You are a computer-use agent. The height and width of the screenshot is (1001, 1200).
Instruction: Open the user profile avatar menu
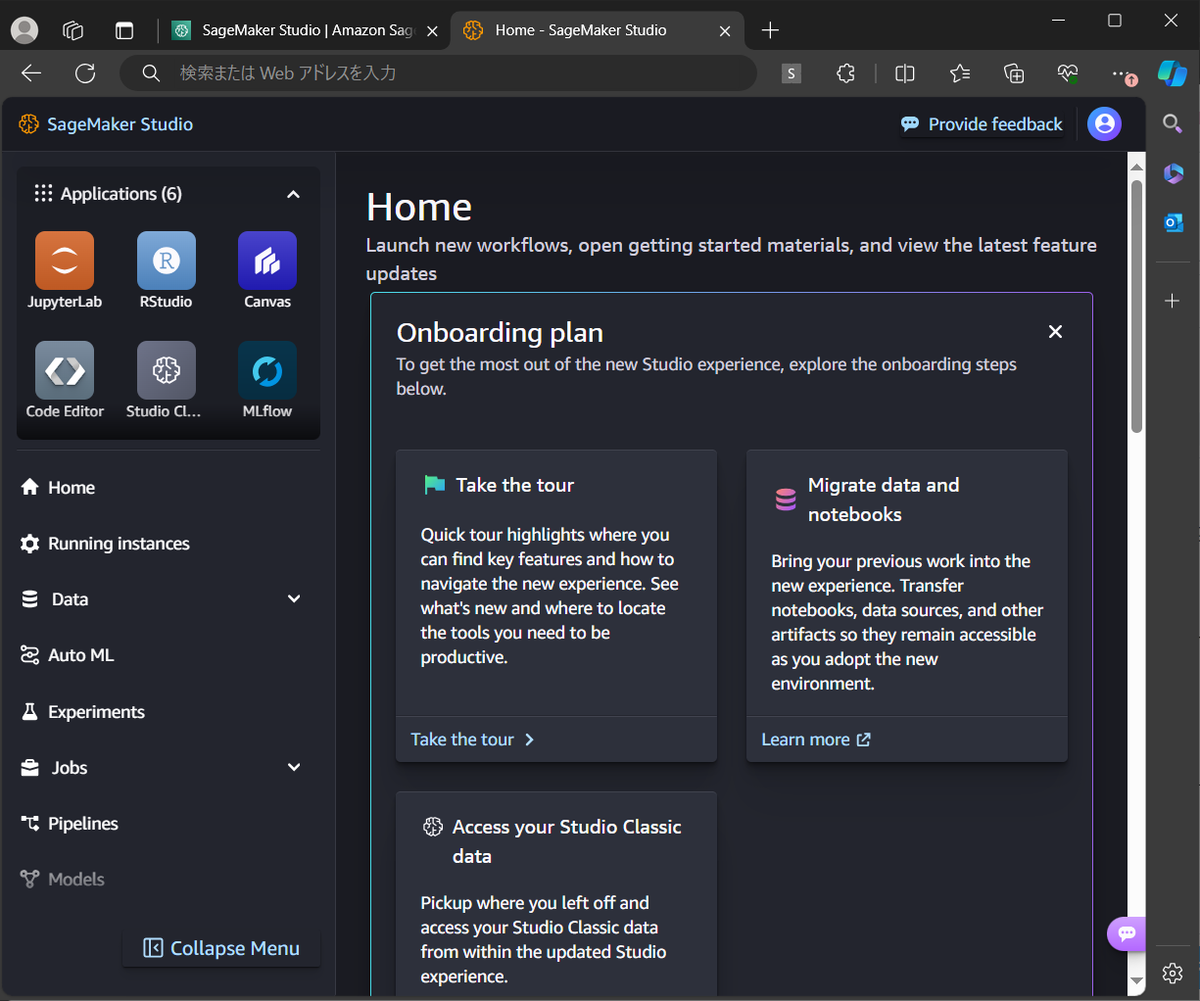pyautogui.click(x=1104, y=124)
